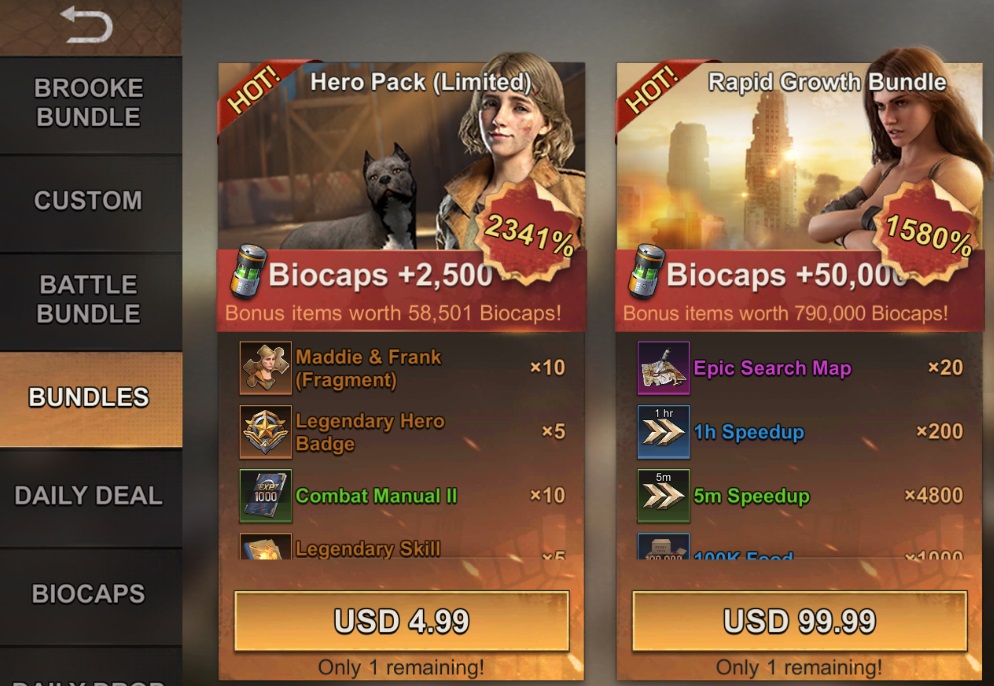994x686 pixels.
Task: Open the Biocaps tab
Action: (x=91, y=596)
